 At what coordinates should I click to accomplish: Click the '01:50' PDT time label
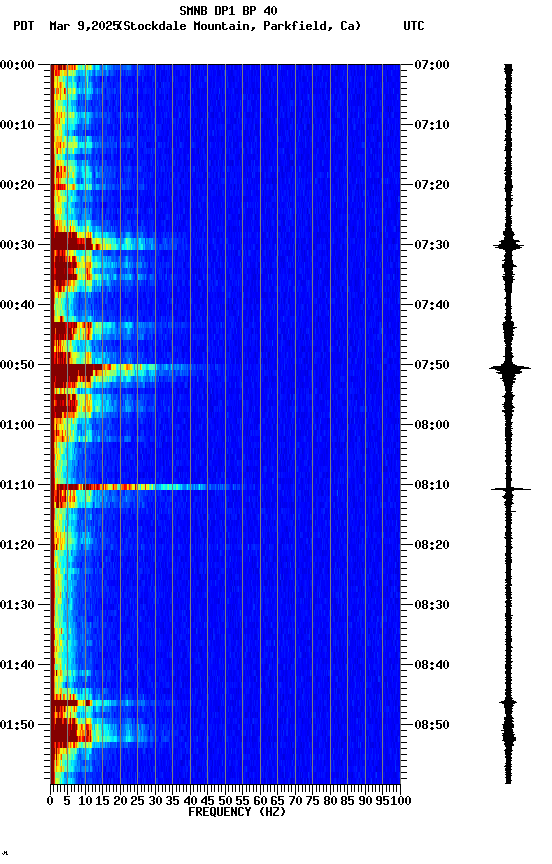(17, 726)
